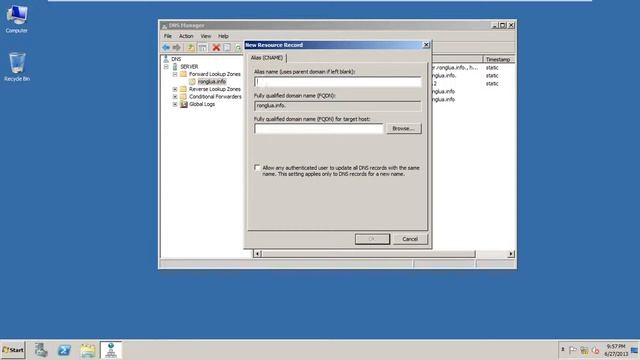Click the show hidden icons tray arrow
This screenshot has height=360, width=640.
click(x=562, y=349)
